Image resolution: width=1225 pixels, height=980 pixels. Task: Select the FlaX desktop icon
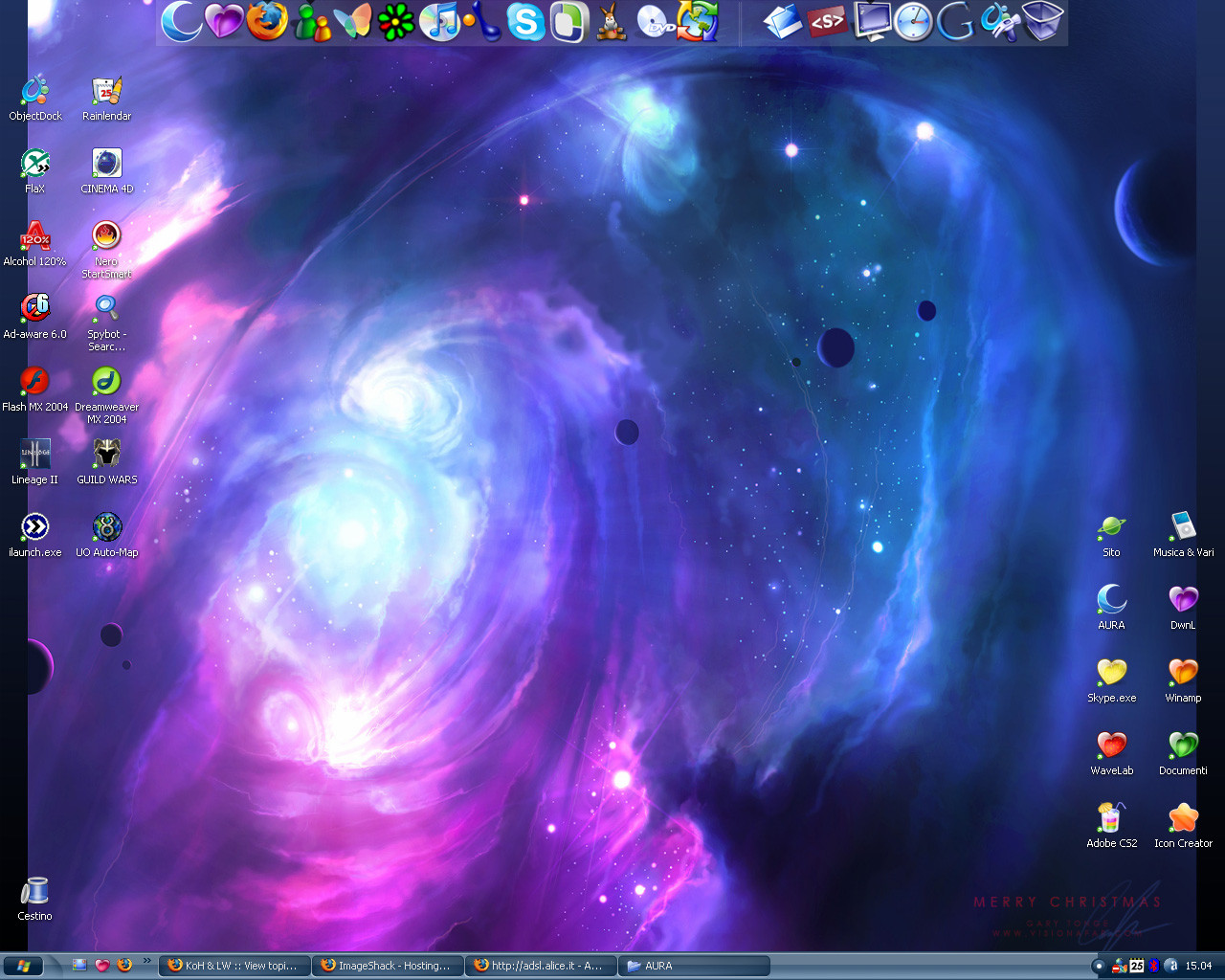point(35,171)
